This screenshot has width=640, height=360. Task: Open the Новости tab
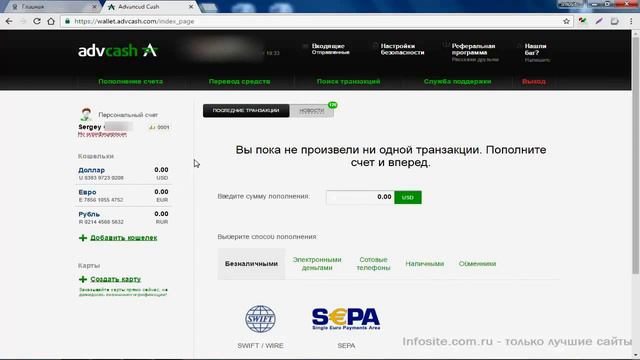[311, 111]
